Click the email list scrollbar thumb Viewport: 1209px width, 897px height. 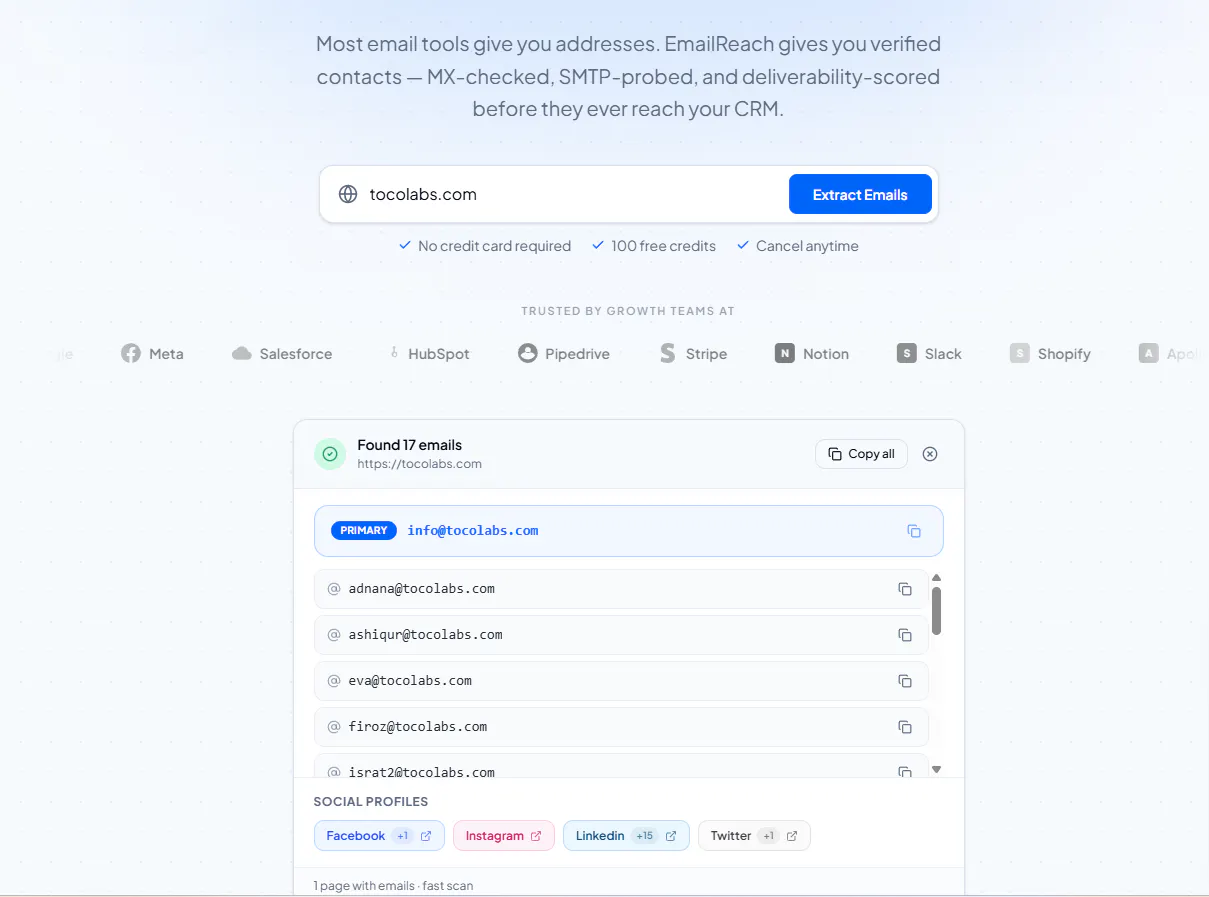(936, 611)
